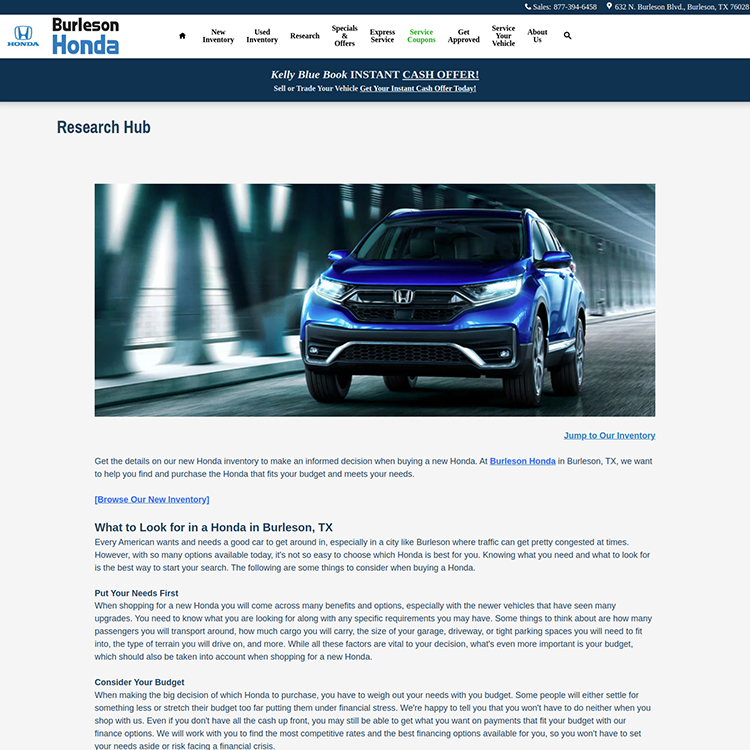
Task: Go to Express Service
Action: [x=382, y=36]
